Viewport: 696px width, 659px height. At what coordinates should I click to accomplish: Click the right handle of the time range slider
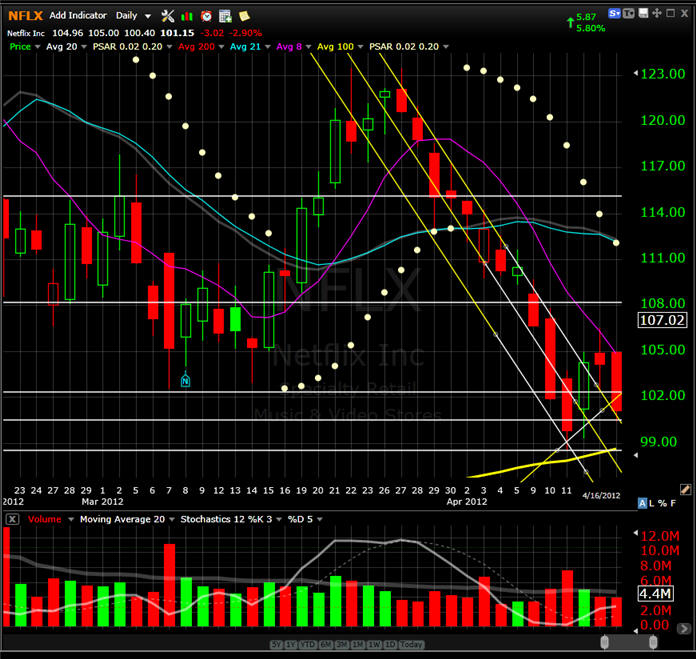(x=653, y=642)
